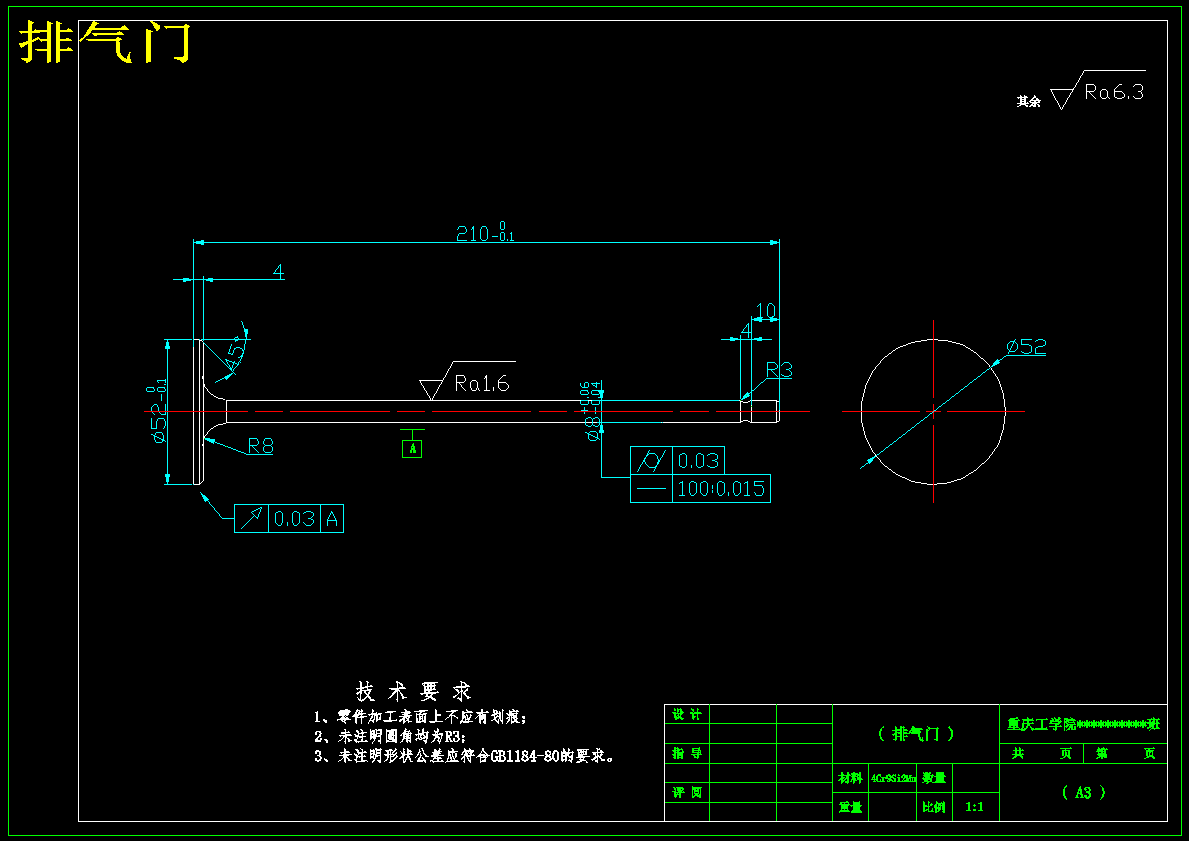This screenshot has width=1189, height=841.
Task: Click datum reference "A" in the runout tolerance frame
Action: (x=332, y=519)
